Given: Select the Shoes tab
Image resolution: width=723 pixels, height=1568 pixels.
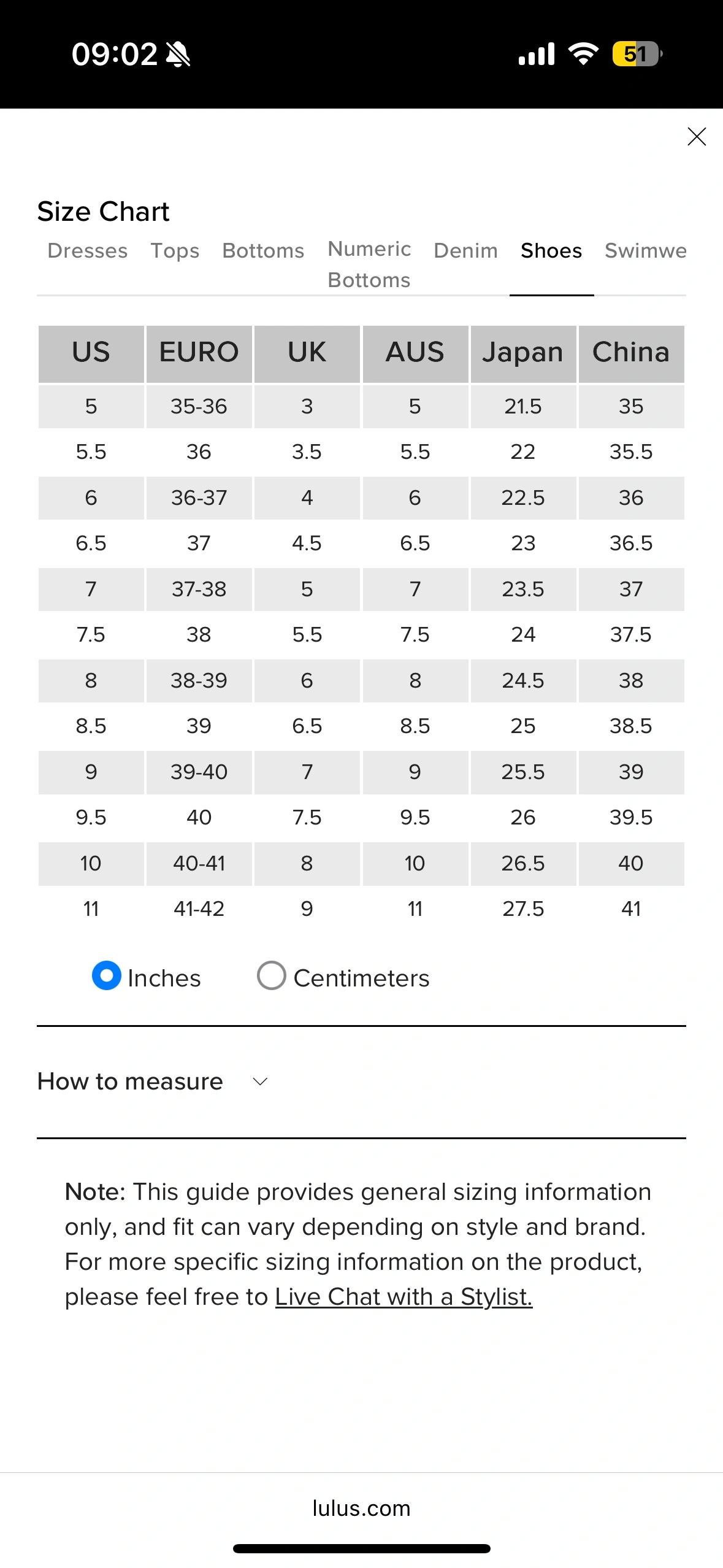Looking at the screenshot, I should 551,251.
